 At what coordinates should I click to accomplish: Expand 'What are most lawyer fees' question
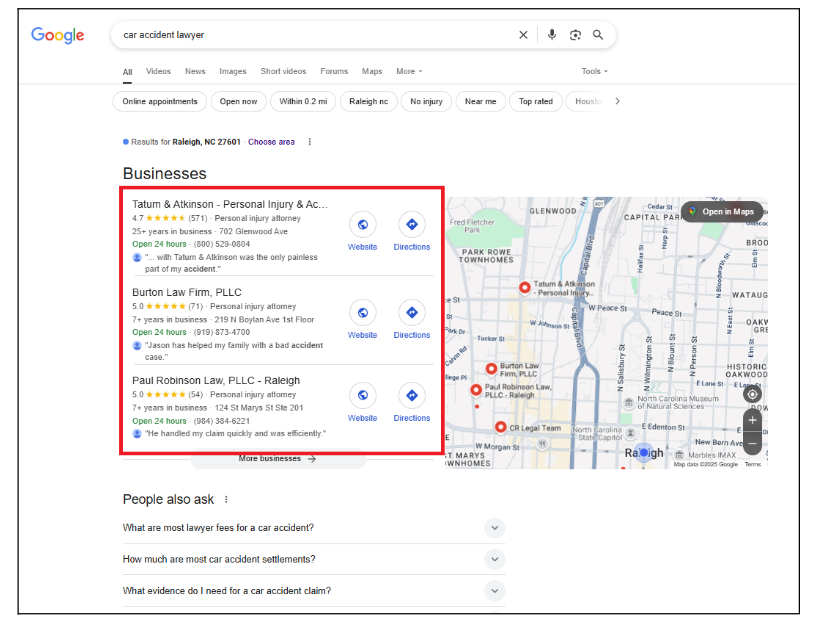click(494, 528)
